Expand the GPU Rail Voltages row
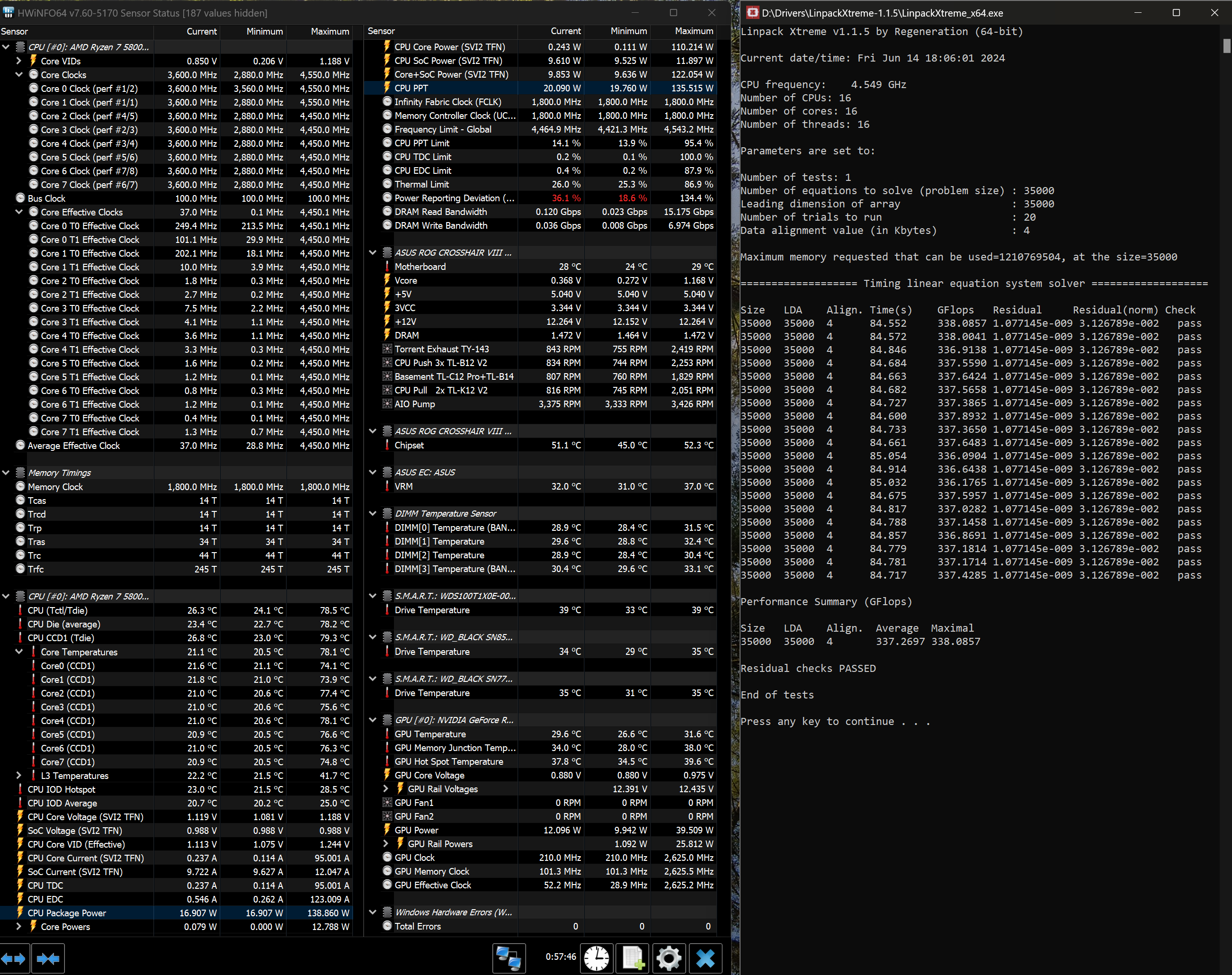The width and height of the screenshot is (1232, 975). tap(386, 788)
